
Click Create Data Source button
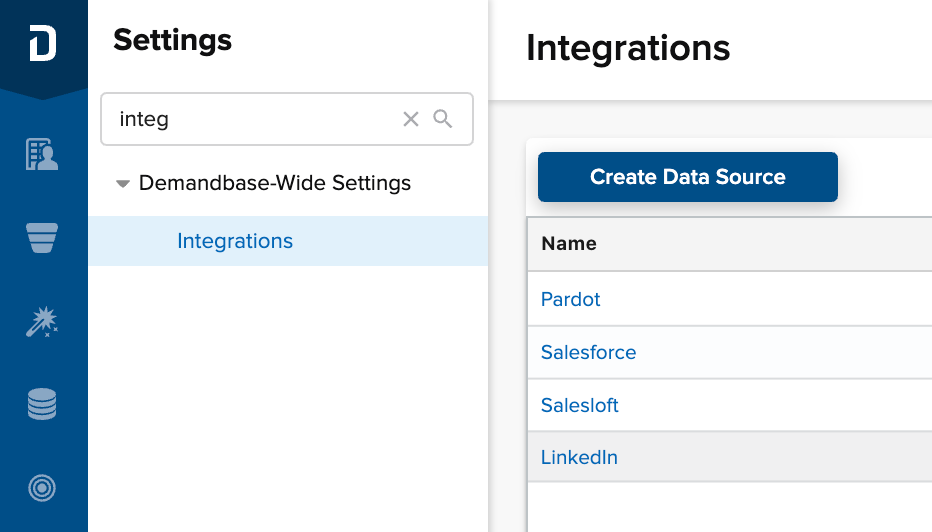point(688,177)
